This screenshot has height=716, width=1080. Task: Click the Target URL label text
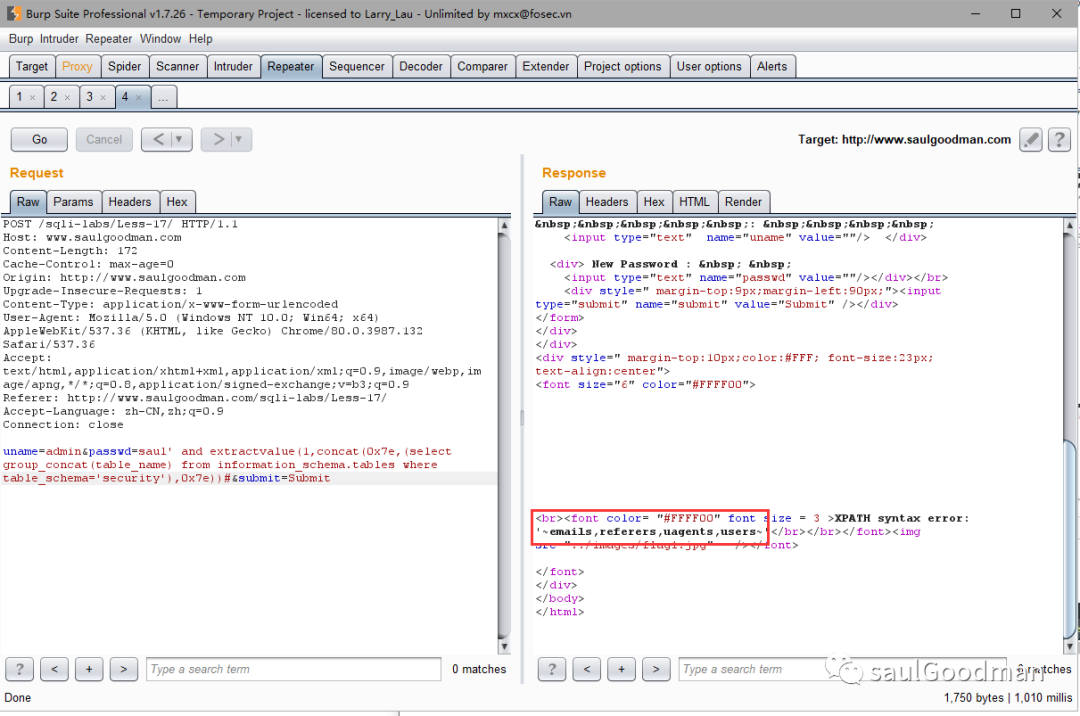(x=904, y=140)
